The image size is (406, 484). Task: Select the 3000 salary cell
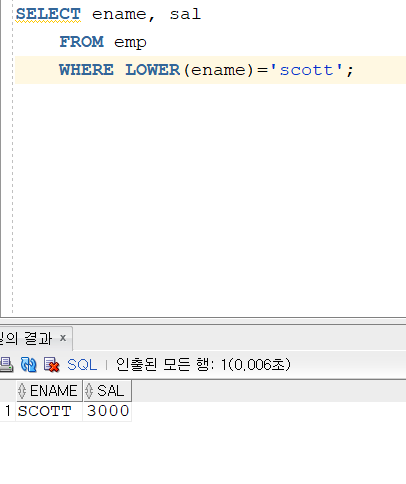point(107,411)
